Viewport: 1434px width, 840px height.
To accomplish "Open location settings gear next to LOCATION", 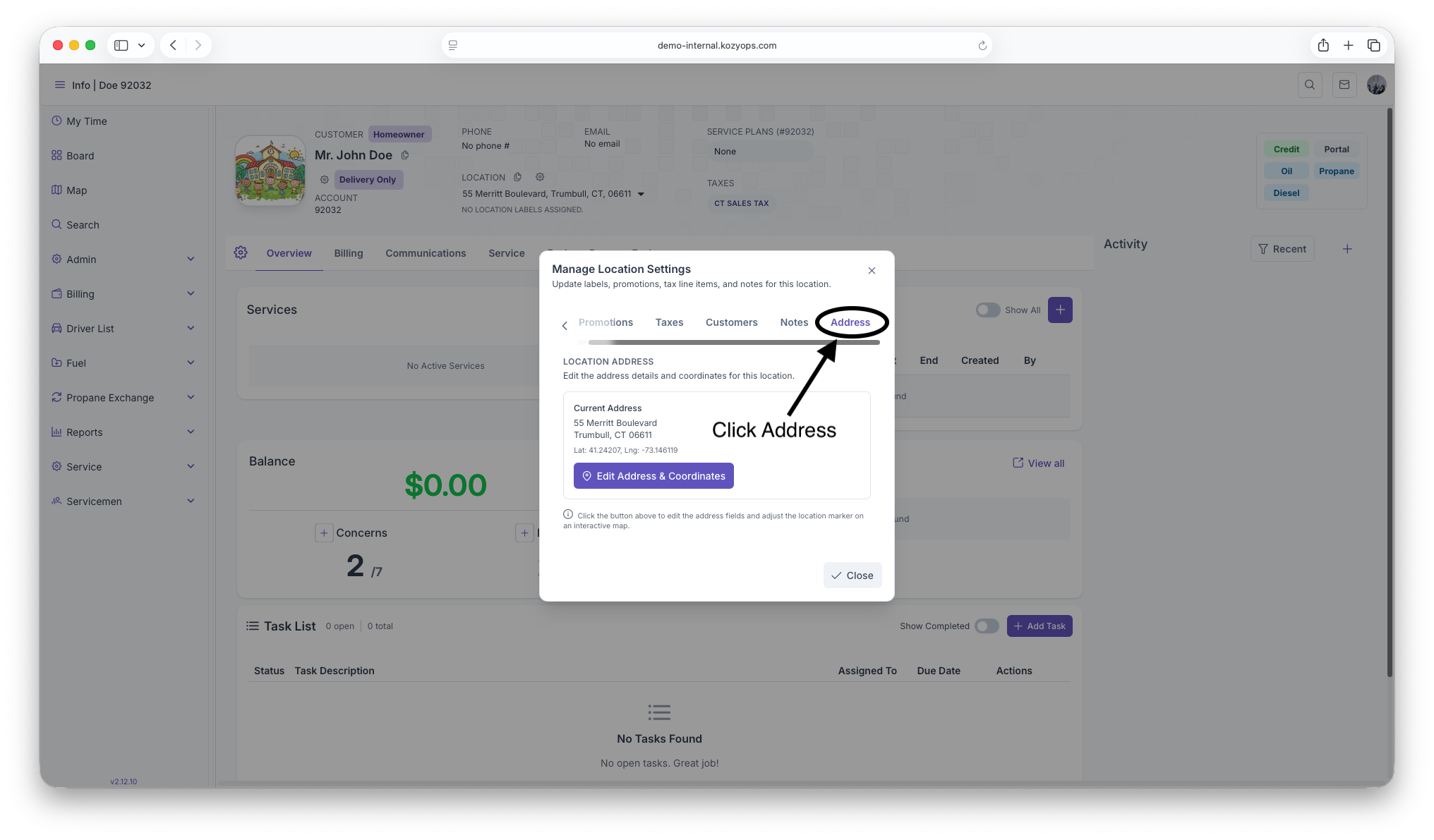I will click(540, 177).
